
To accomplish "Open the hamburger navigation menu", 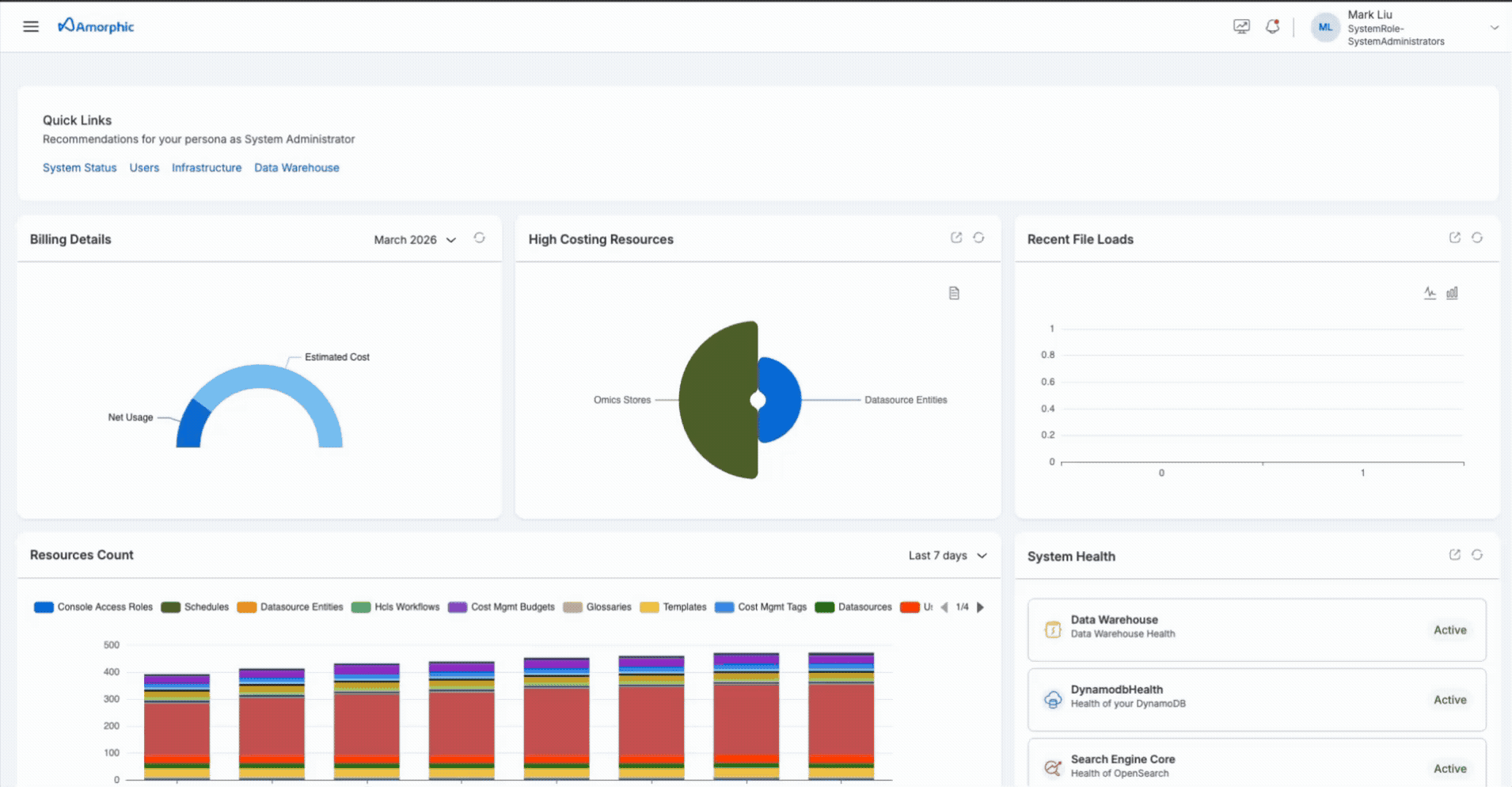I will click(x=31, y=27).
